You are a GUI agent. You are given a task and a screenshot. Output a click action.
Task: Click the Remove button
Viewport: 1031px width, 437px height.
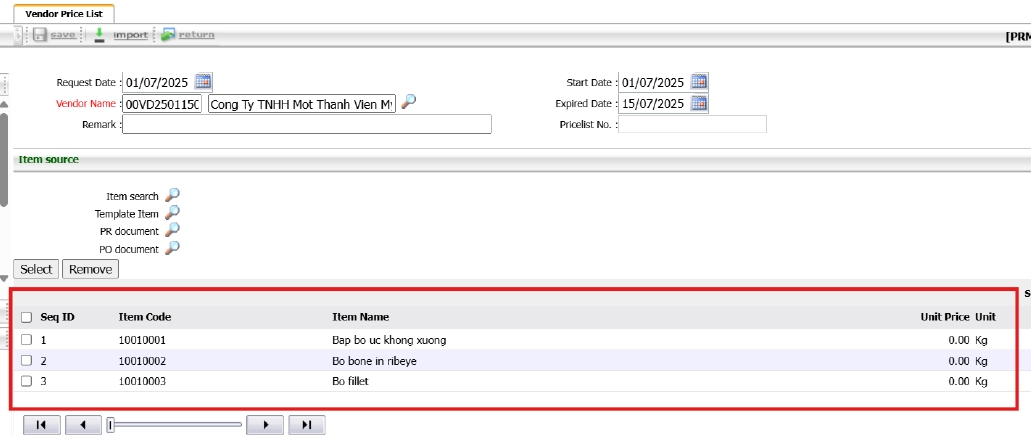pos(90,269)
